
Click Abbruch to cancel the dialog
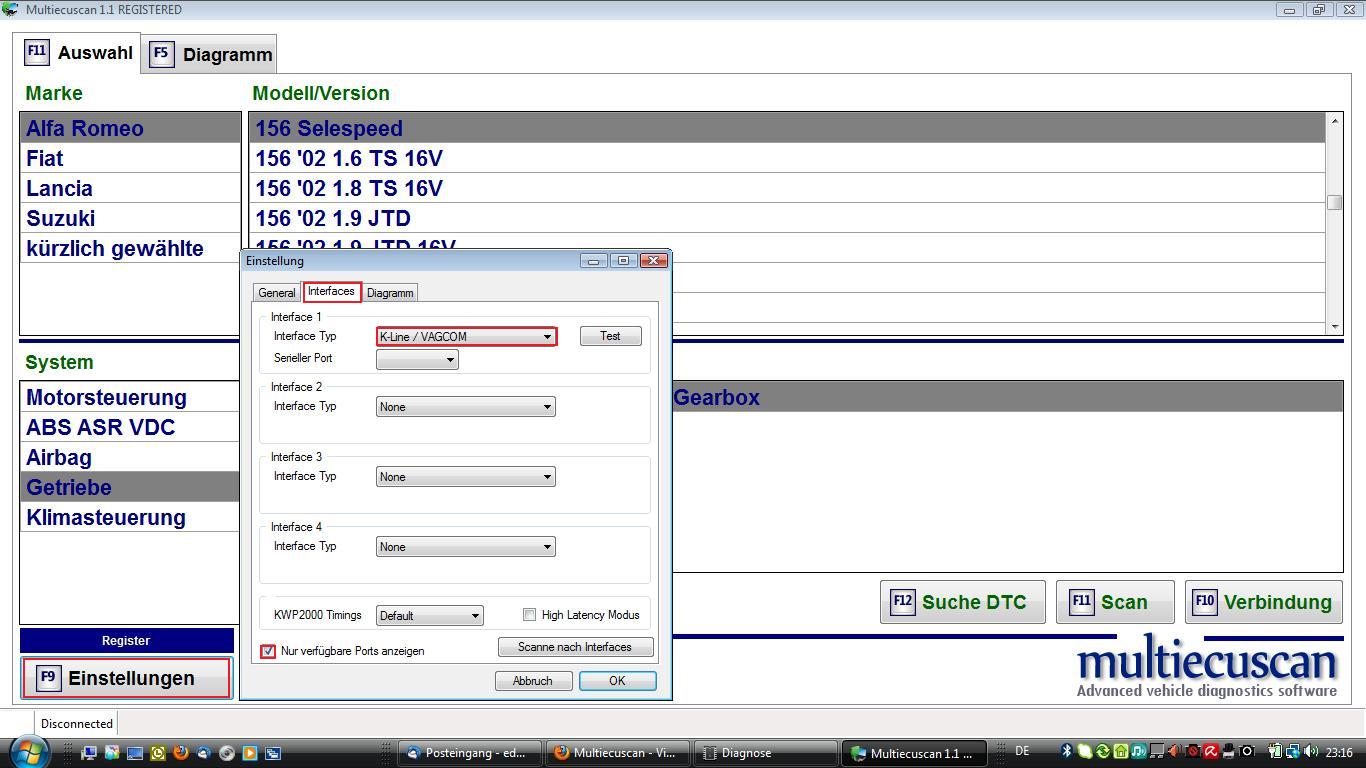click(533, 681)
